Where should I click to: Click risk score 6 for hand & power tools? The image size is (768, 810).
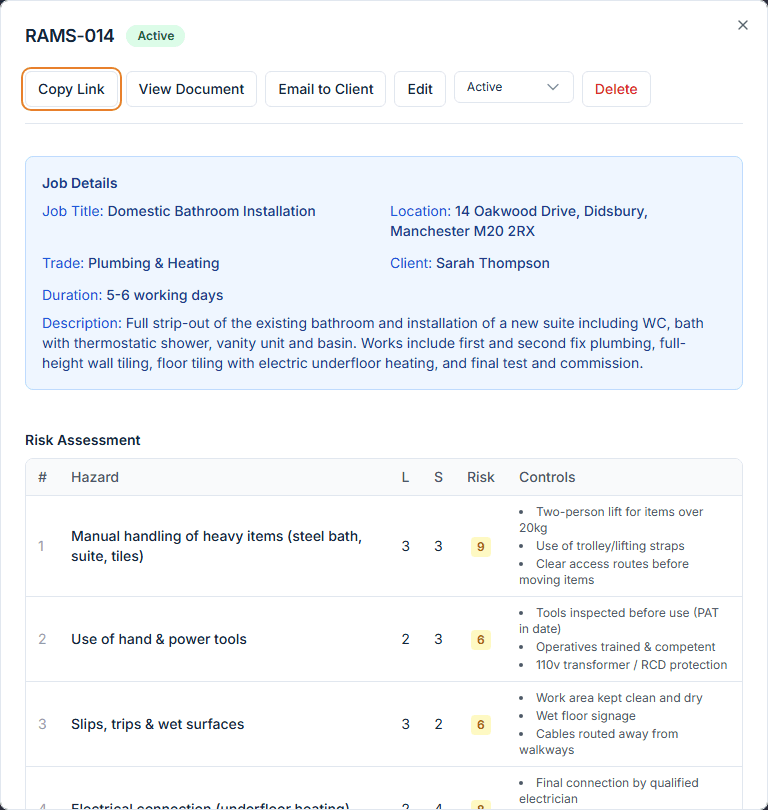[481, 640]
